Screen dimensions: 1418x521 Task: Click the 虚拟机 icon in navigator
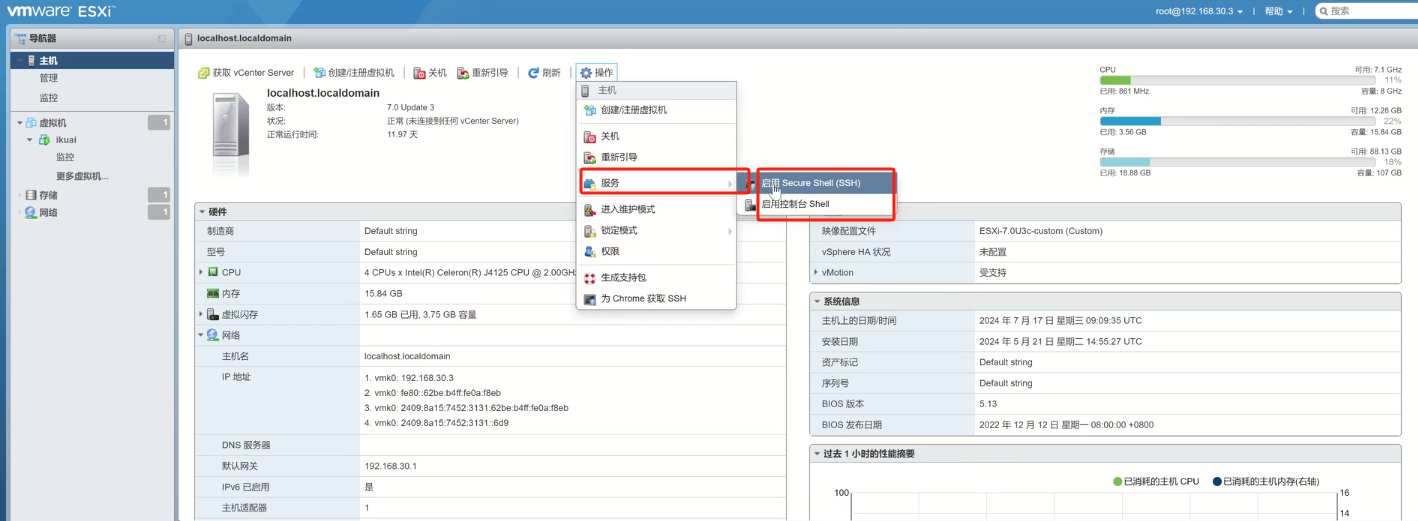[32, 122]
